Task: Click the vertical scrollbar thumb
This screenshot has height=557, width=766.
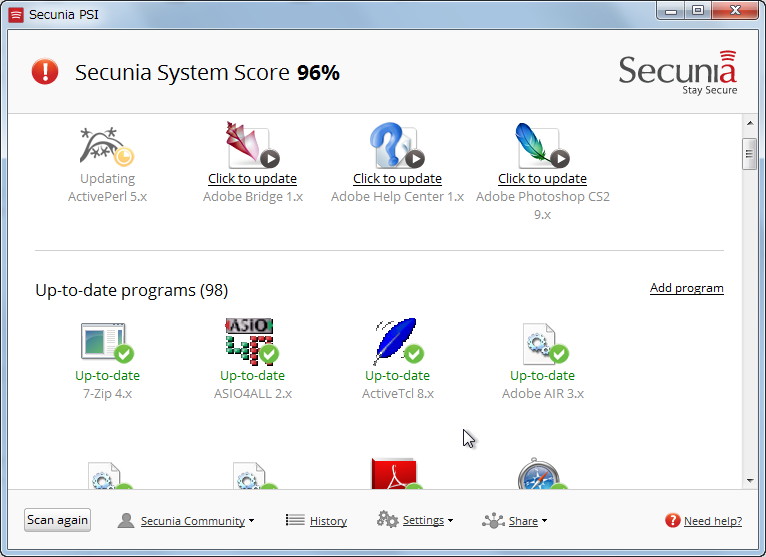Action: [750, 154]
